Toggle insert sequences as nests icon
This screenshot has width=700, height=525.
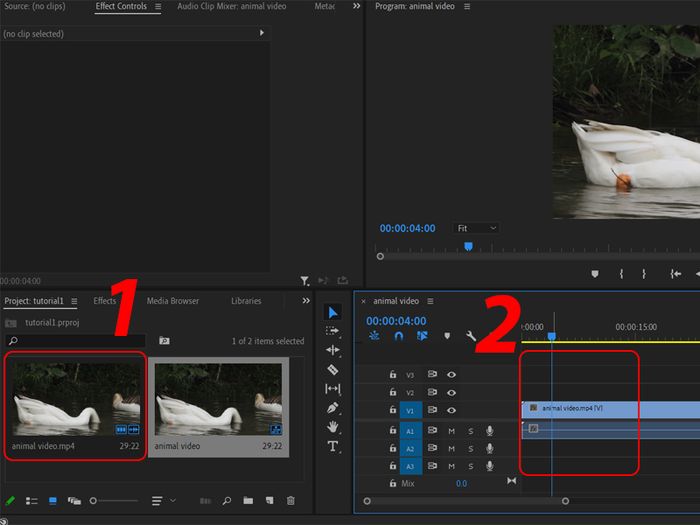(374, 336)
